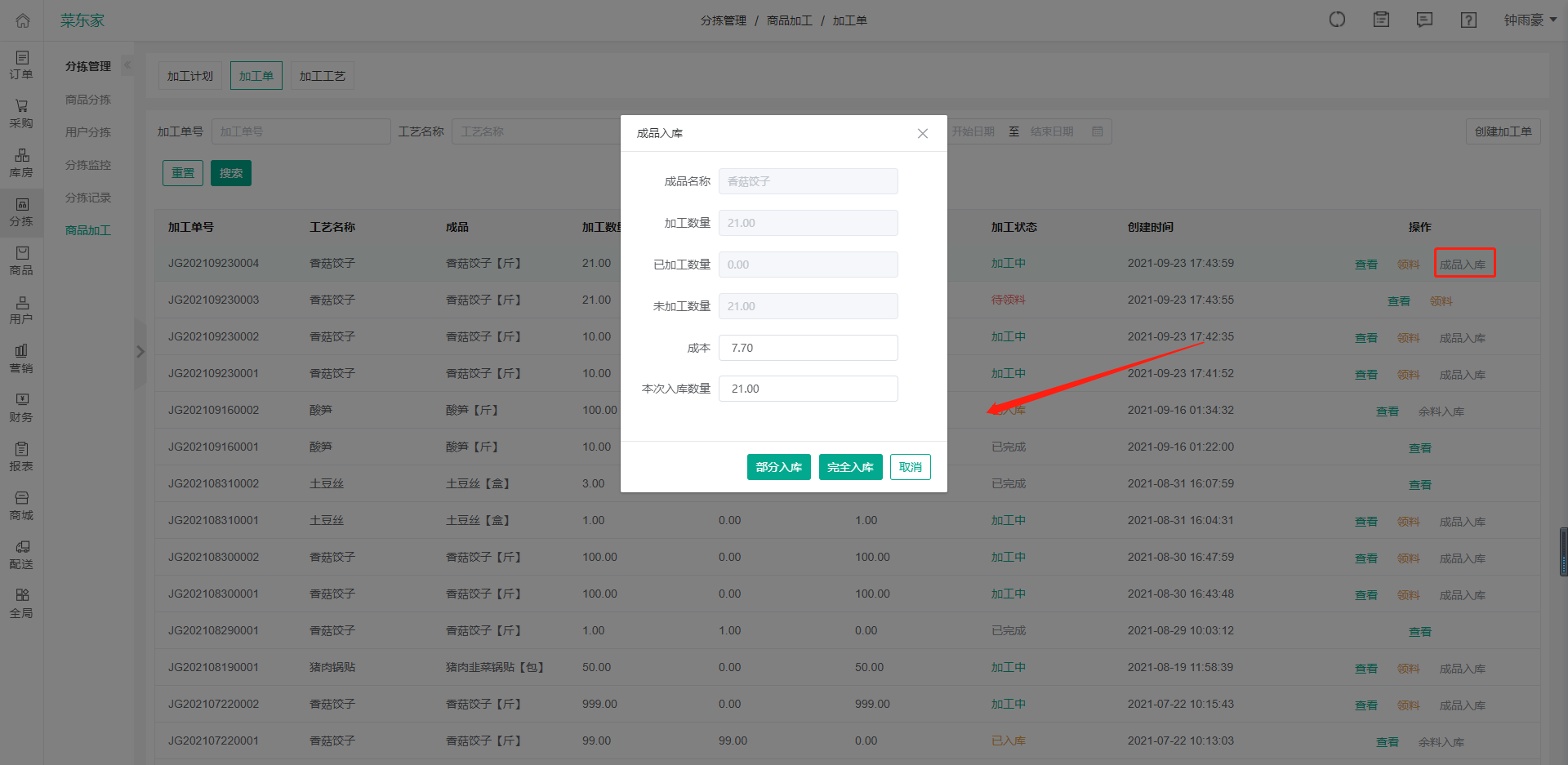Collapse the 分拣管理 submenu panel

click(127, 65)
